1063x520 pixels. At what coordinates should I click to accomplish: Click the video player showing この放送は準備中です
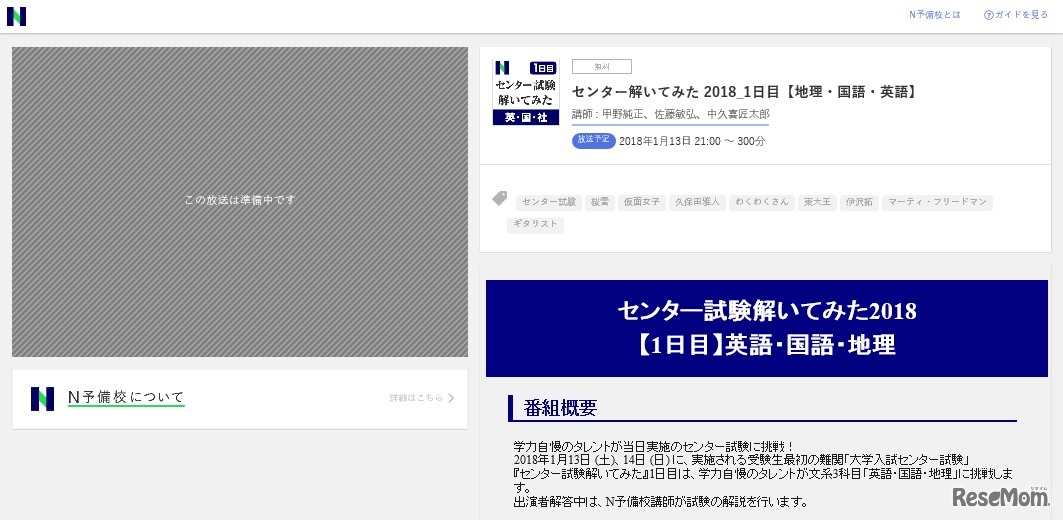click(240, 201)
